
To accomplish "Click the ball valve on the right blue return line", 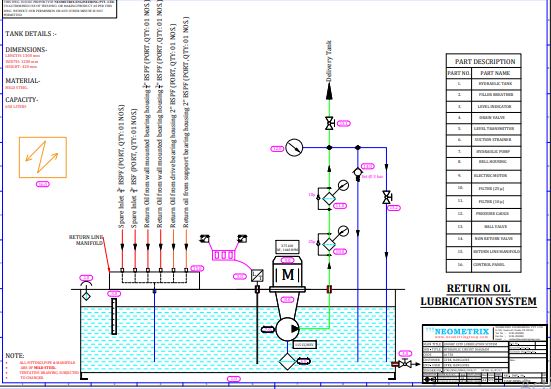I will pos(387,197).
